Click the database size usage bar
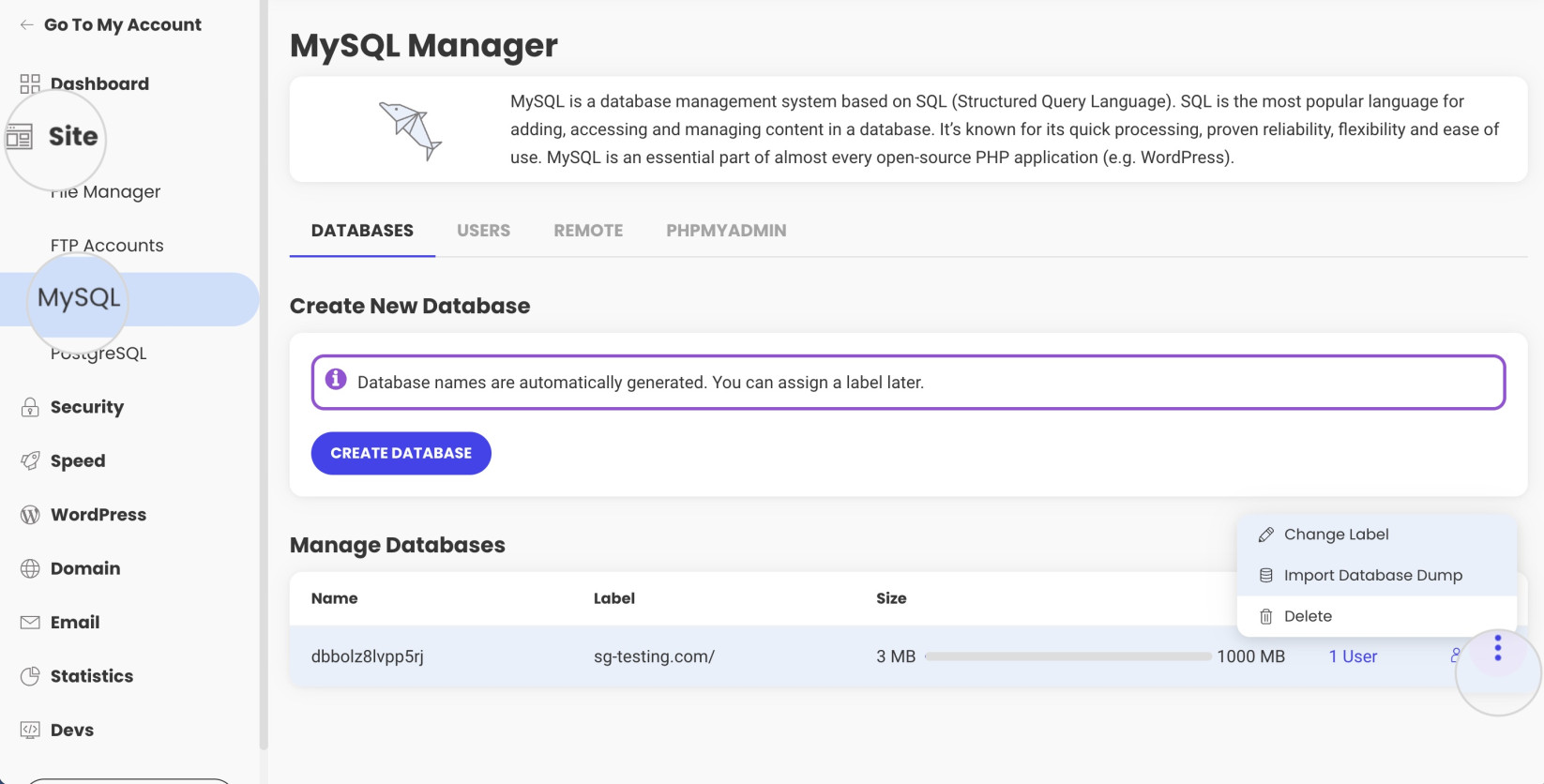 tap(1067, 656)
